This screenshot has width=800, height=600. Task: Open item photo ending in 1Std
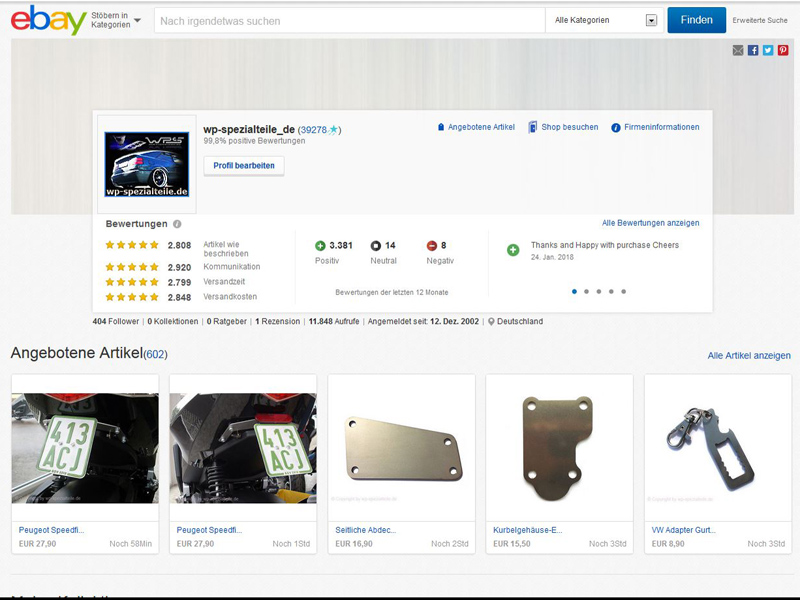tap(243, 448)
